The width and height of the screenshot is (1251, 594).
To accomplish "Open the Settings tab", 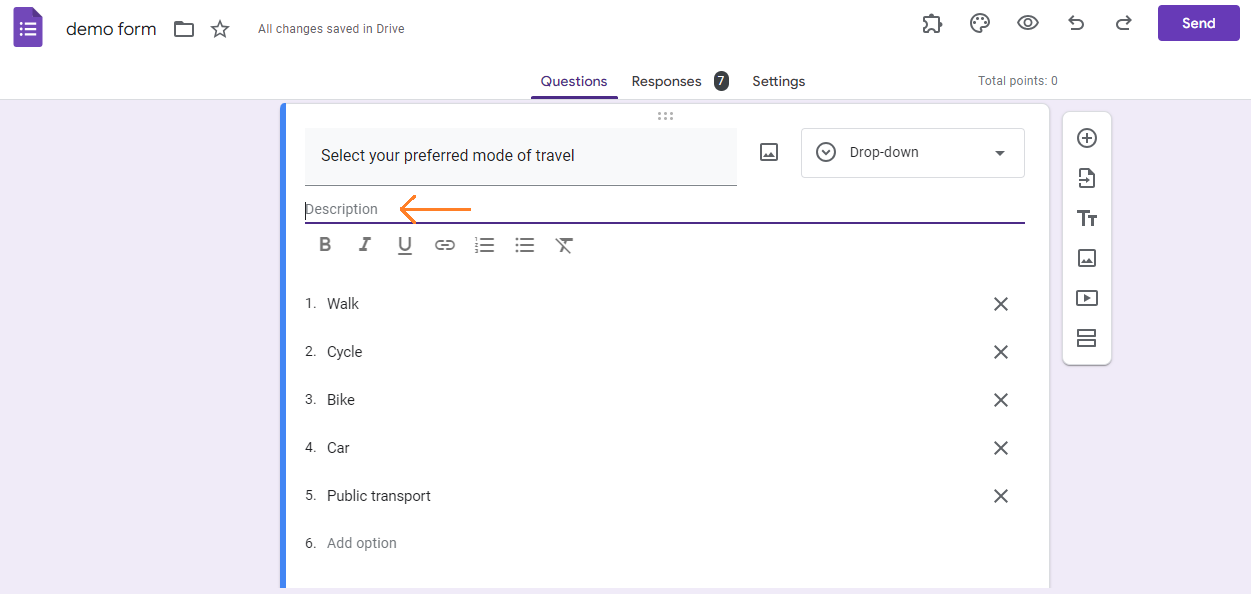I will (x=778, y=81).
